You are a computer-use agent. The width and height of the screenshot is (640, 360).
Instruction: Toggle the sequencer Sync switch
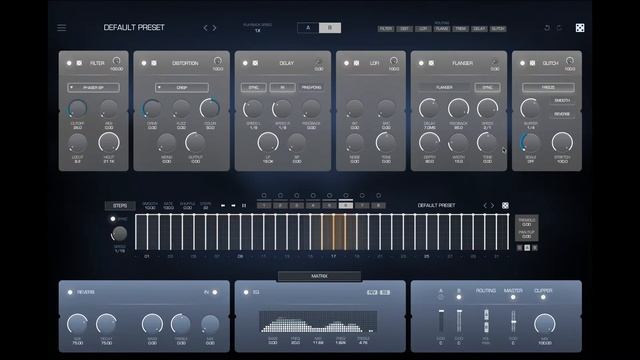113,219
